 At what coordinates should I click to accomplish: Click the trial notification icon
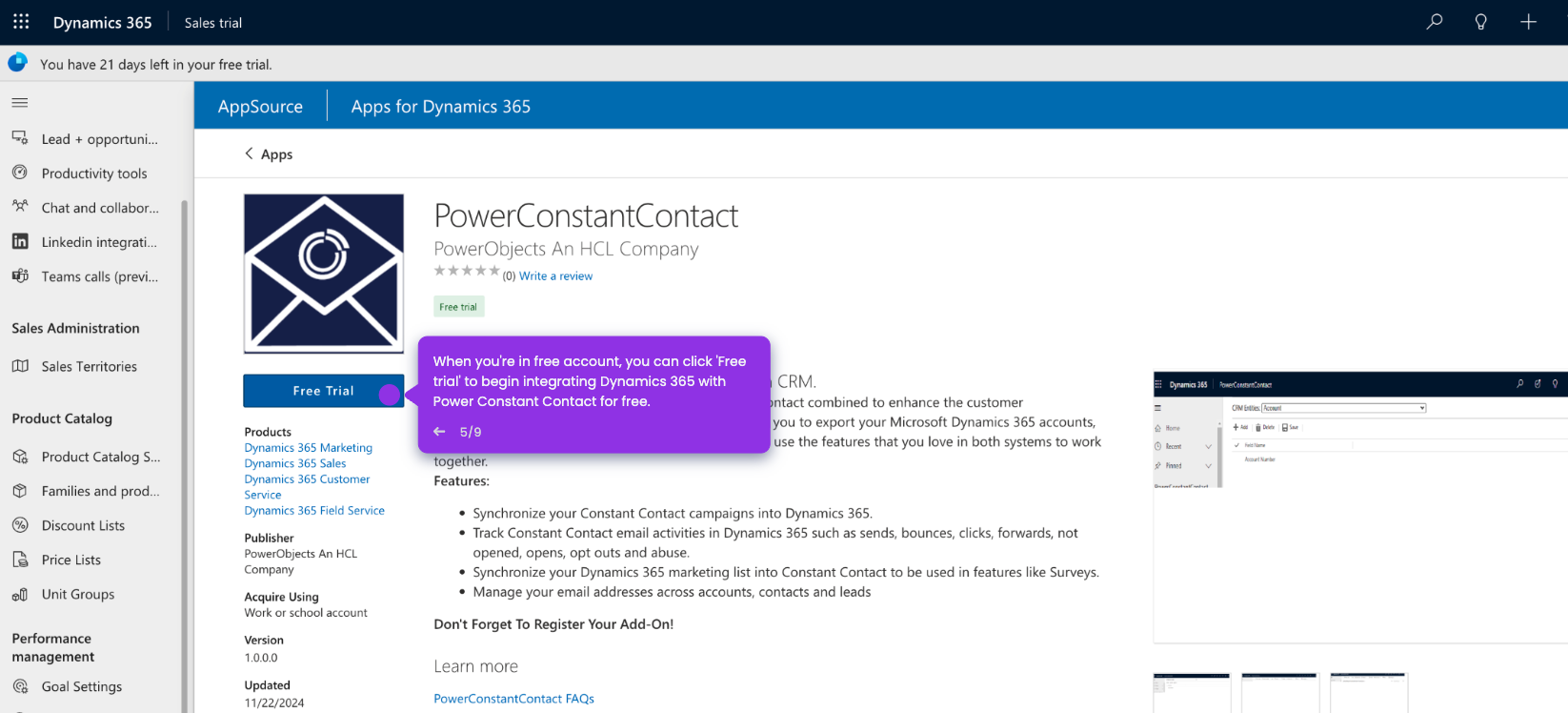click(17, 63)
